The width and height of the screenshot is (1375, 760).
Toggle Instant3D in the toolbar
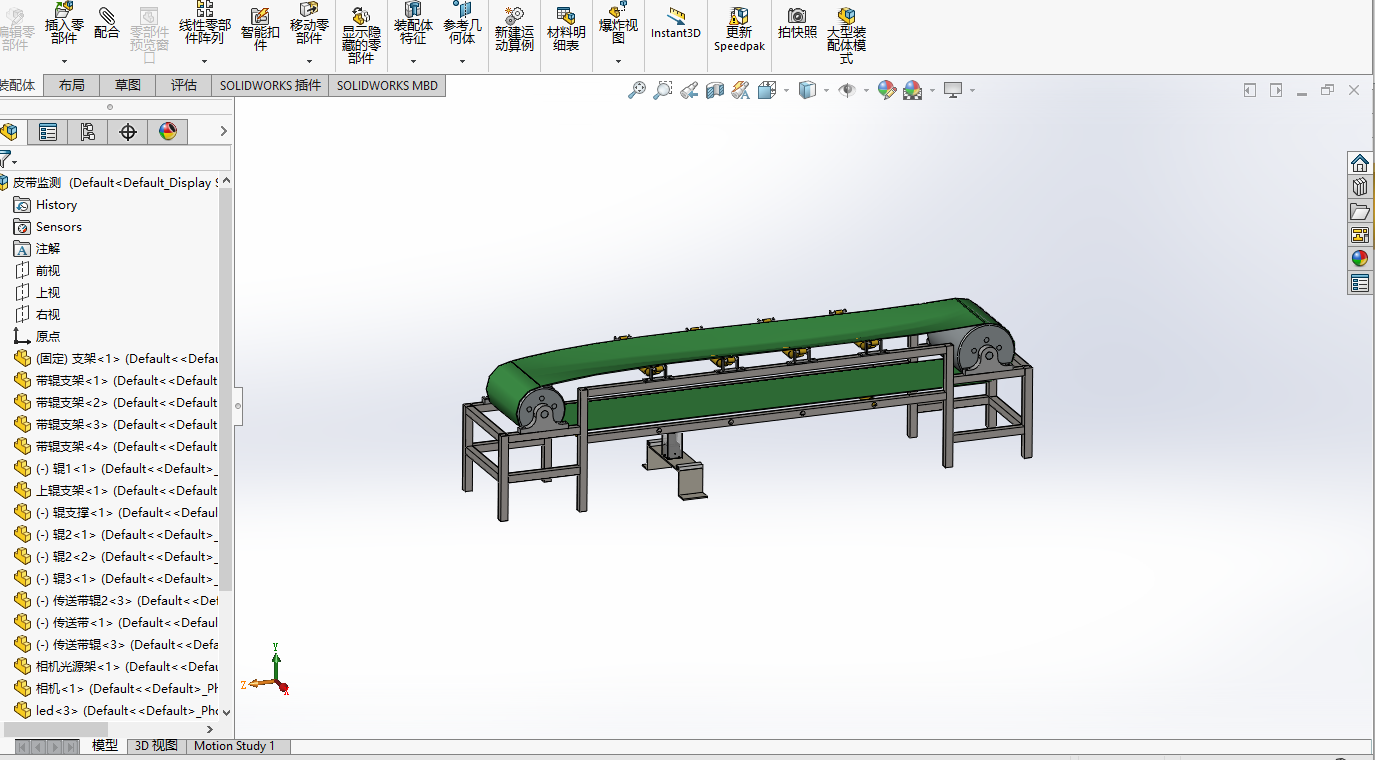pos(676,23)
